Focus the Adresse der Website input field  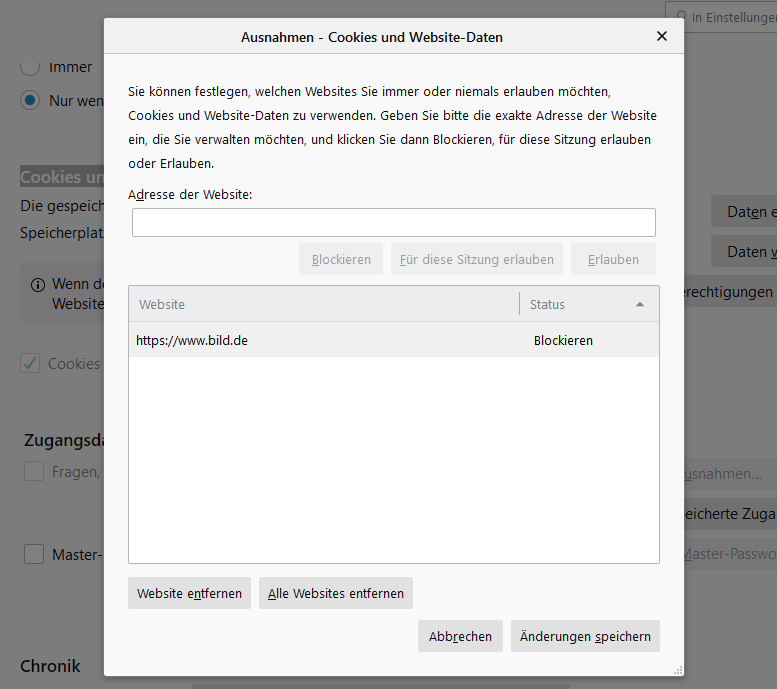coord(393,222)
